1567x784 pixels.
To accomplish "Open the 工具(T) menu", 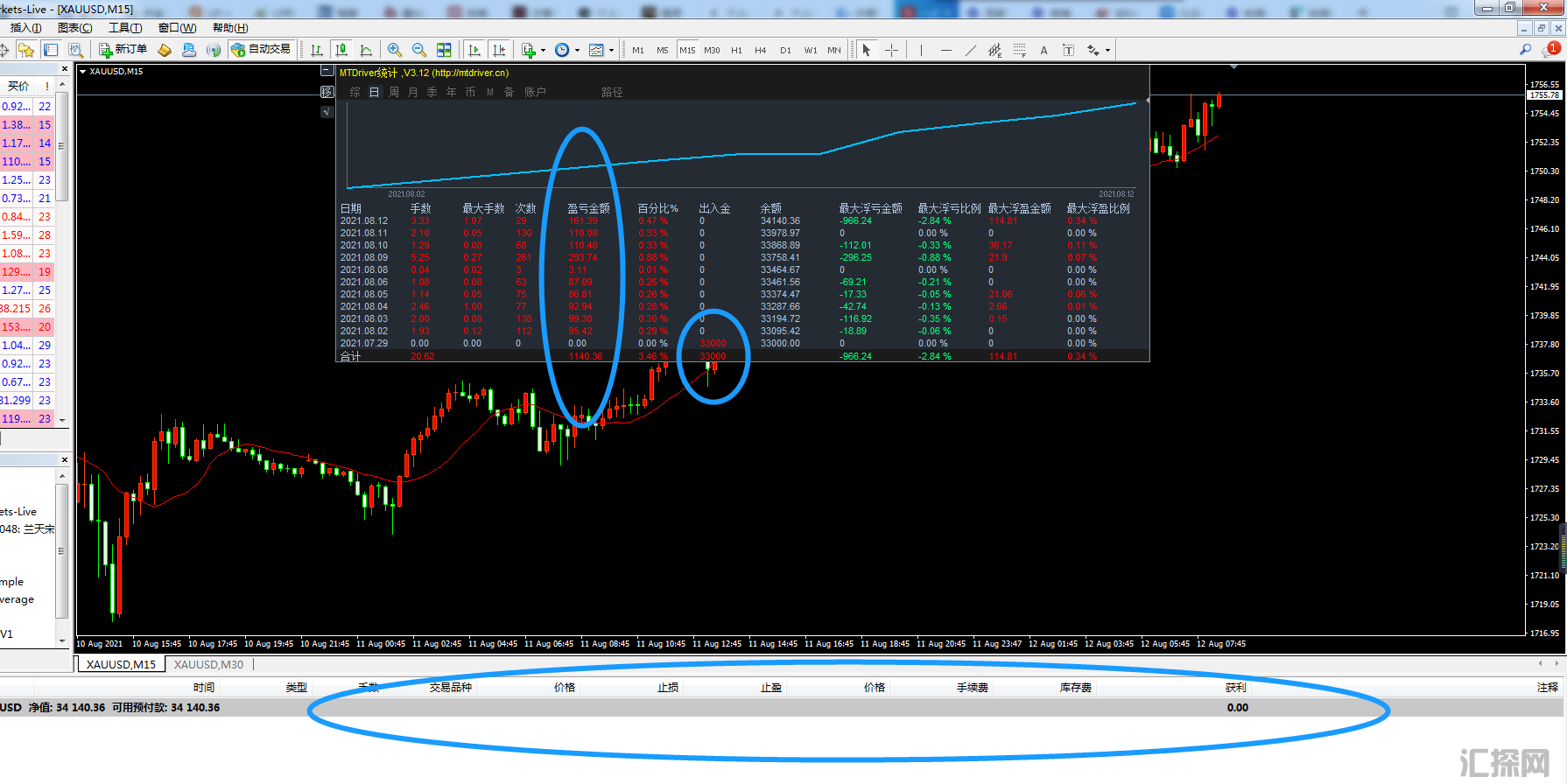I will pos(125,28).
